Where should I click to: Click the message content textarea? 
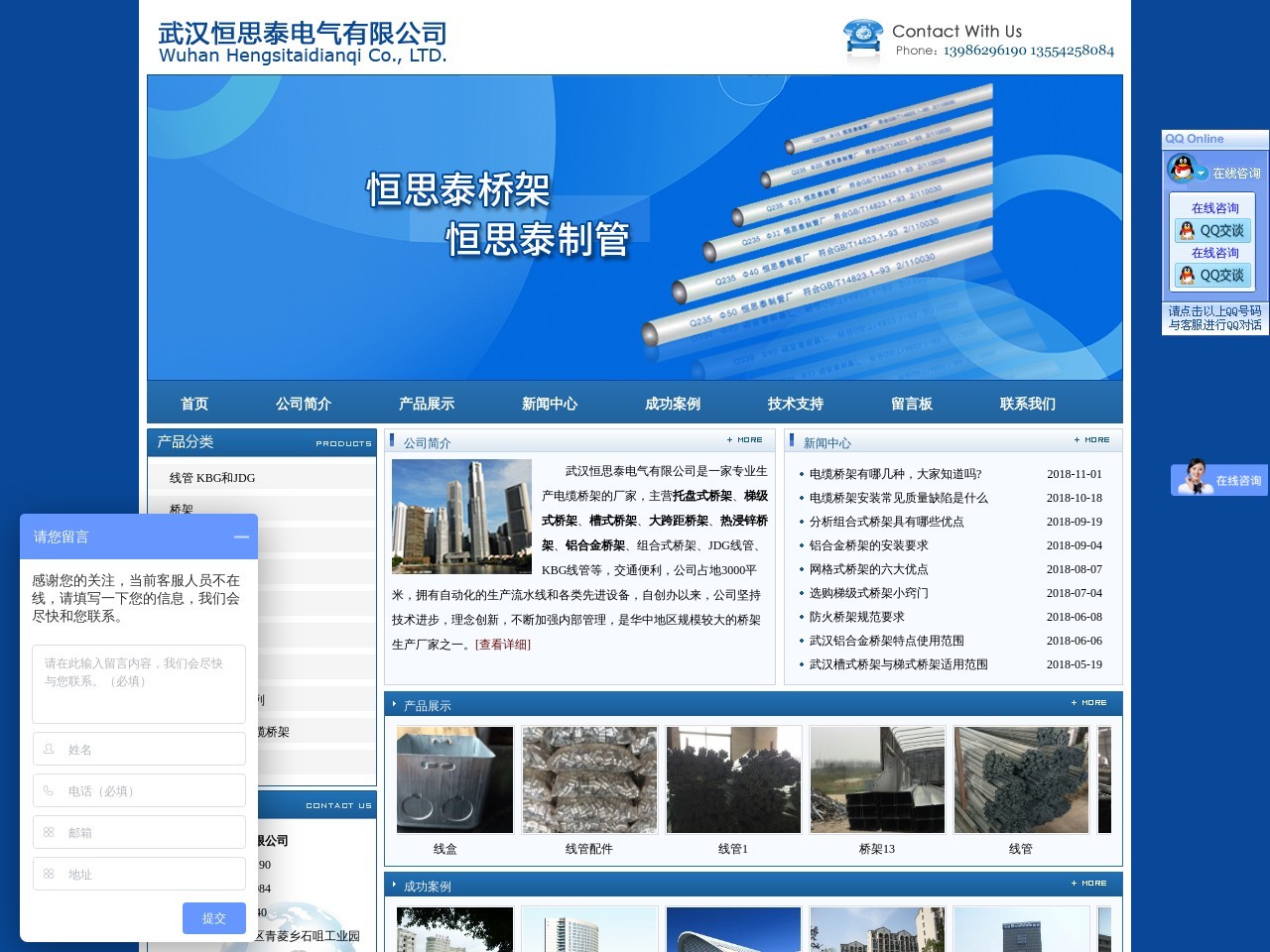[x=139, y=683]
